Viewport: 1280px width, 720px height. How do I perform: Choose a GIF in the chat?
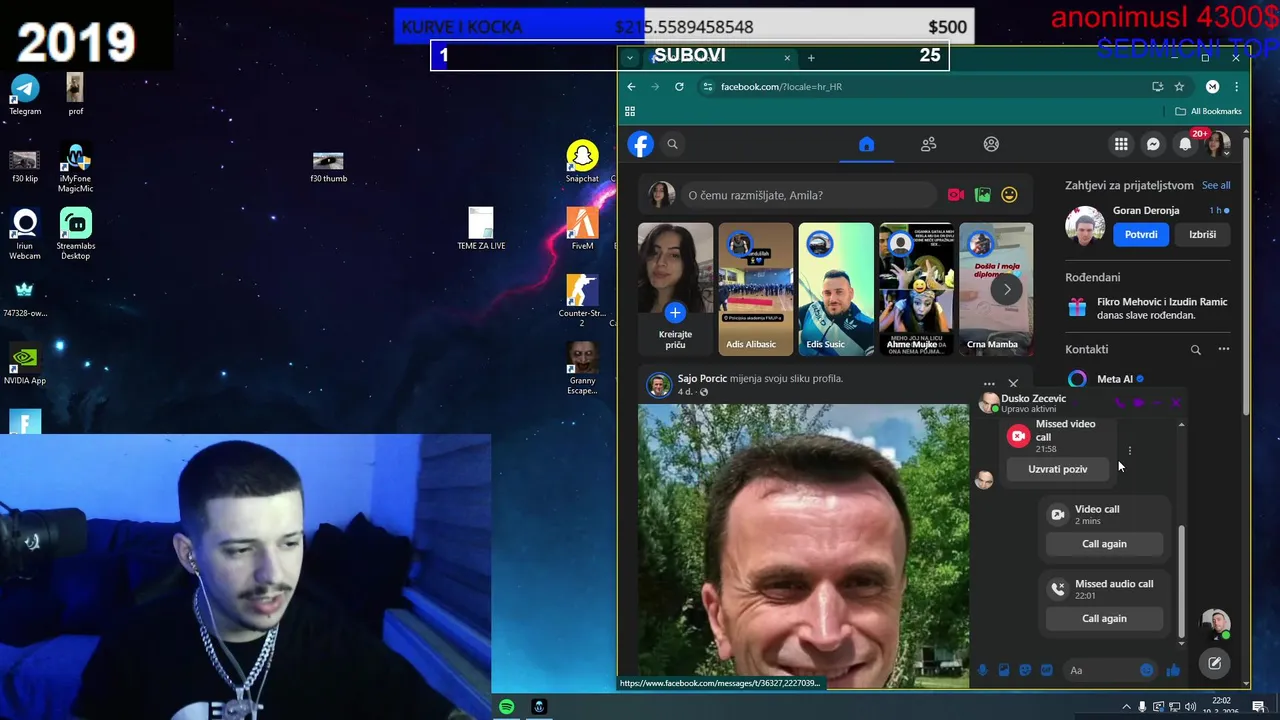[1047, 670]
